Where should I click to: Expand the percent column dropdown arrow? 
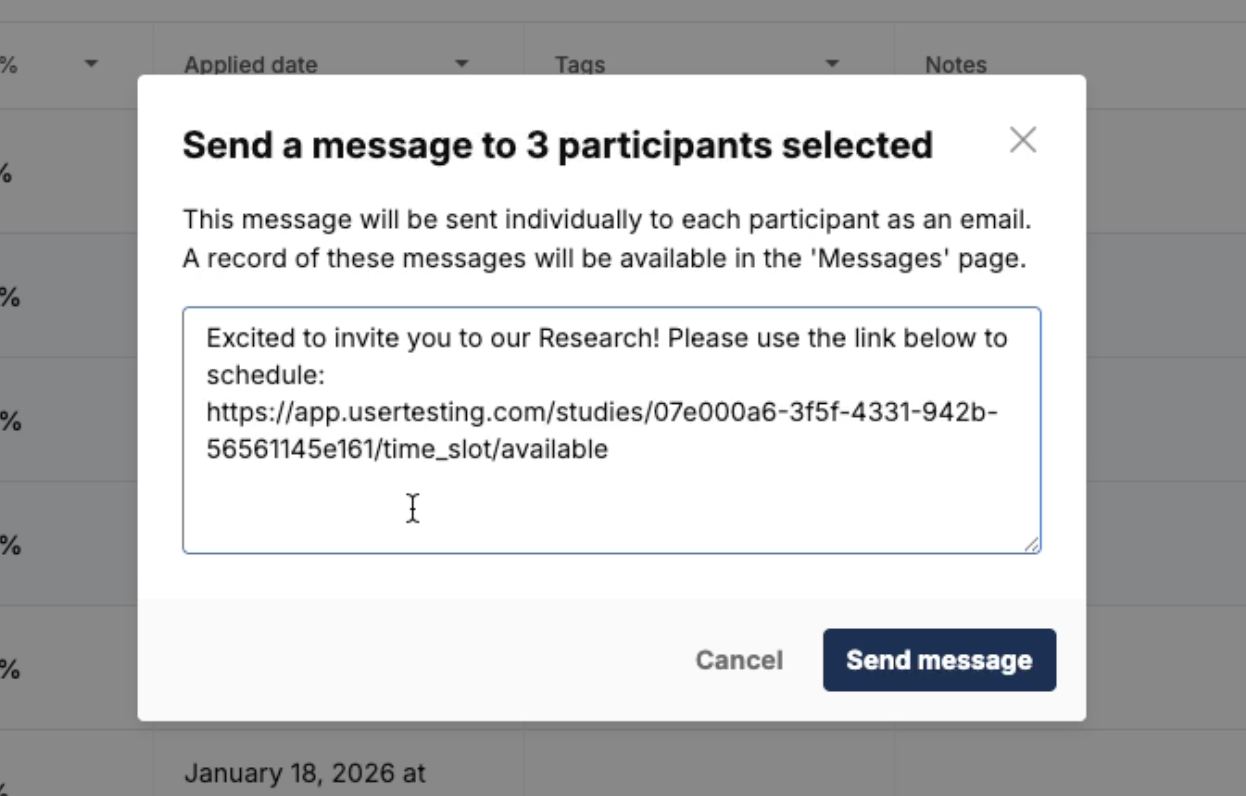92,64
